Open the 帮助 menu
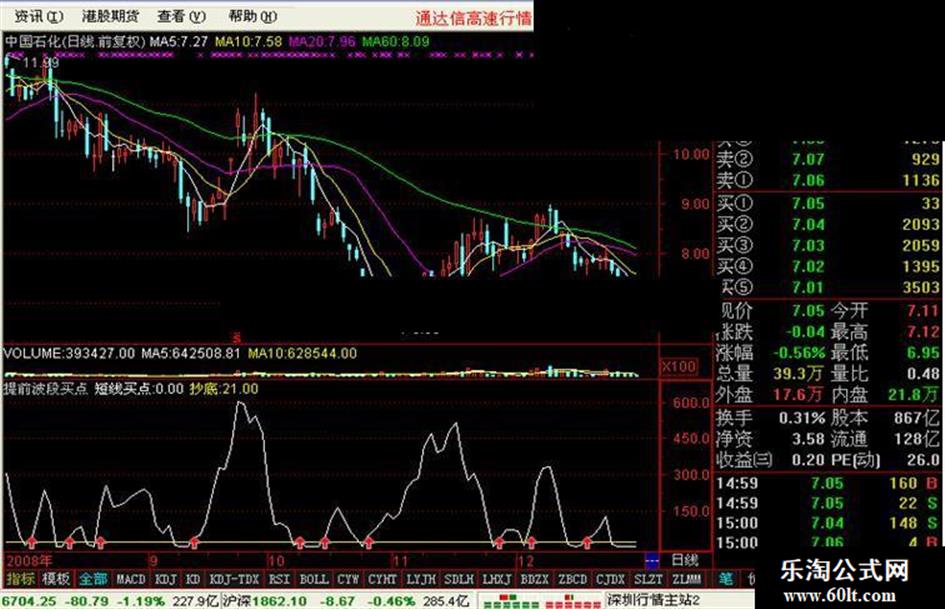 pyautogui.click(x=253, y=16)
